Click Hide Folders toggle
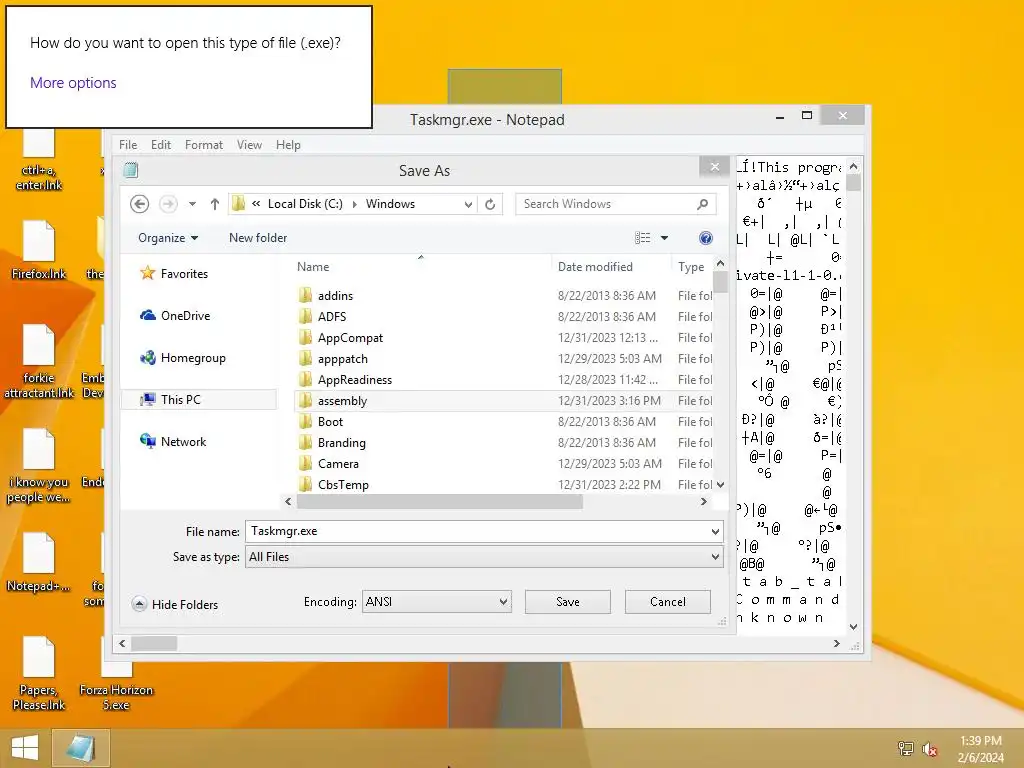The image size is (1024, 768). 175,604
